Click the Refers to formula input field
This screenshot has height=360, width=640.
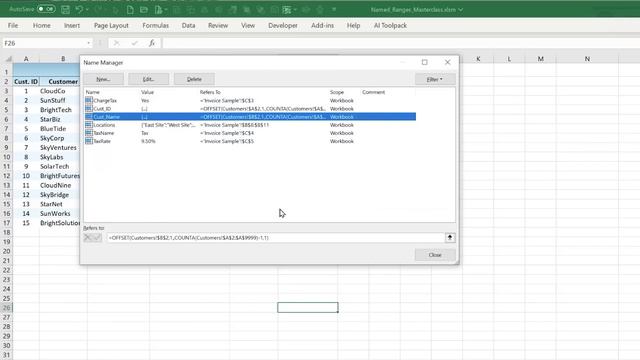click(276, 238)
